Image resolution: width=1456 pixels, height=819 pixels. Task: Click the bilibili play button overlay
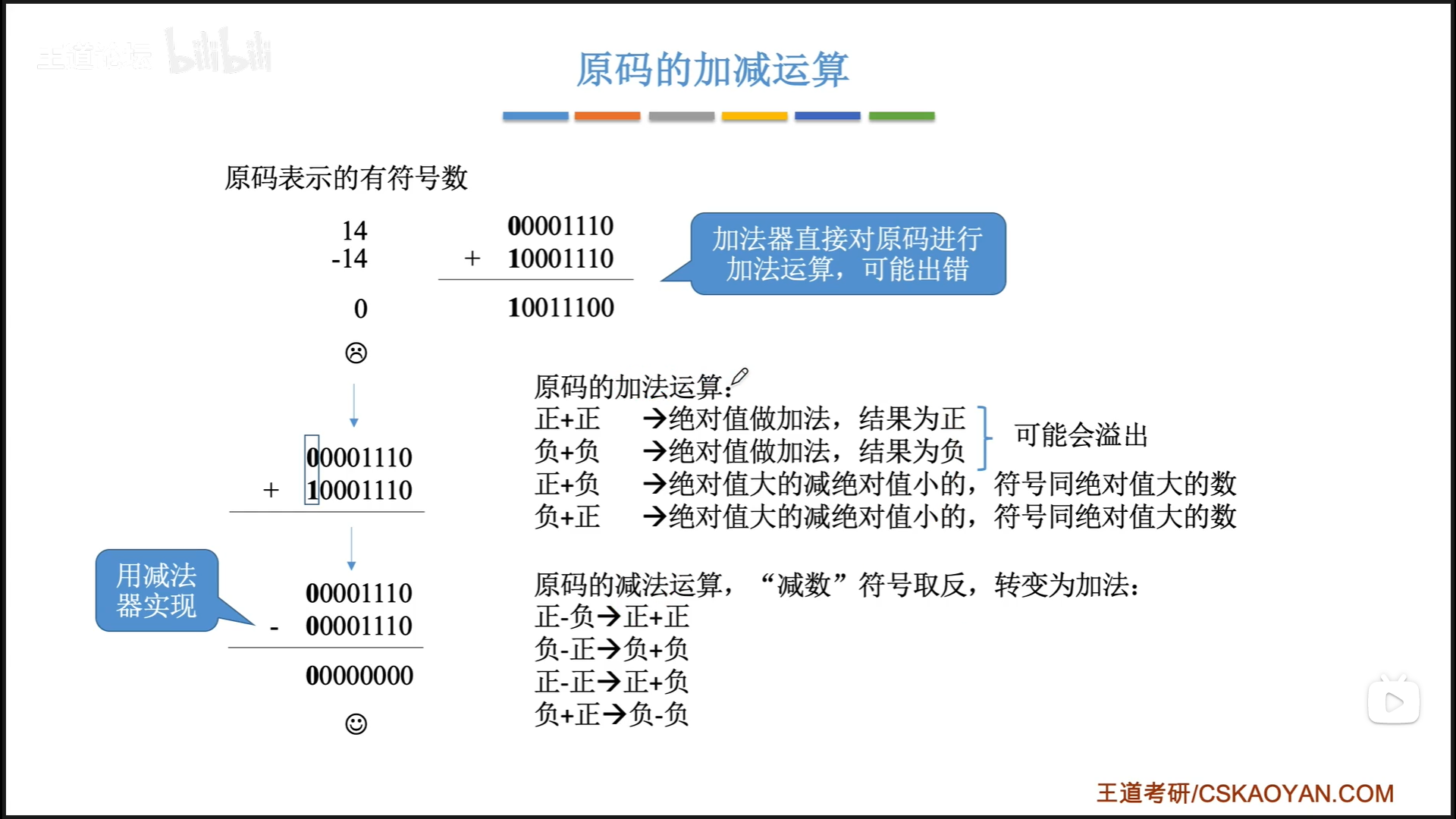pyautogui.click(x=1393, y=701)
